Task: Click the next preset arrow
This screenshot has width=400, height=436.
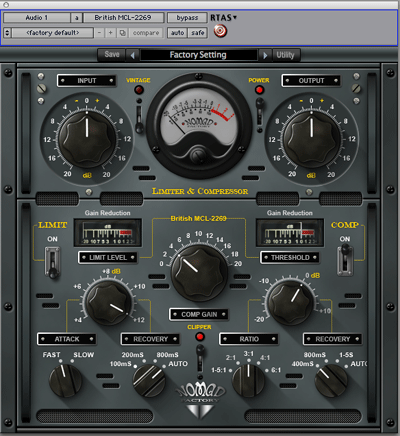Action: click(265, 55)
